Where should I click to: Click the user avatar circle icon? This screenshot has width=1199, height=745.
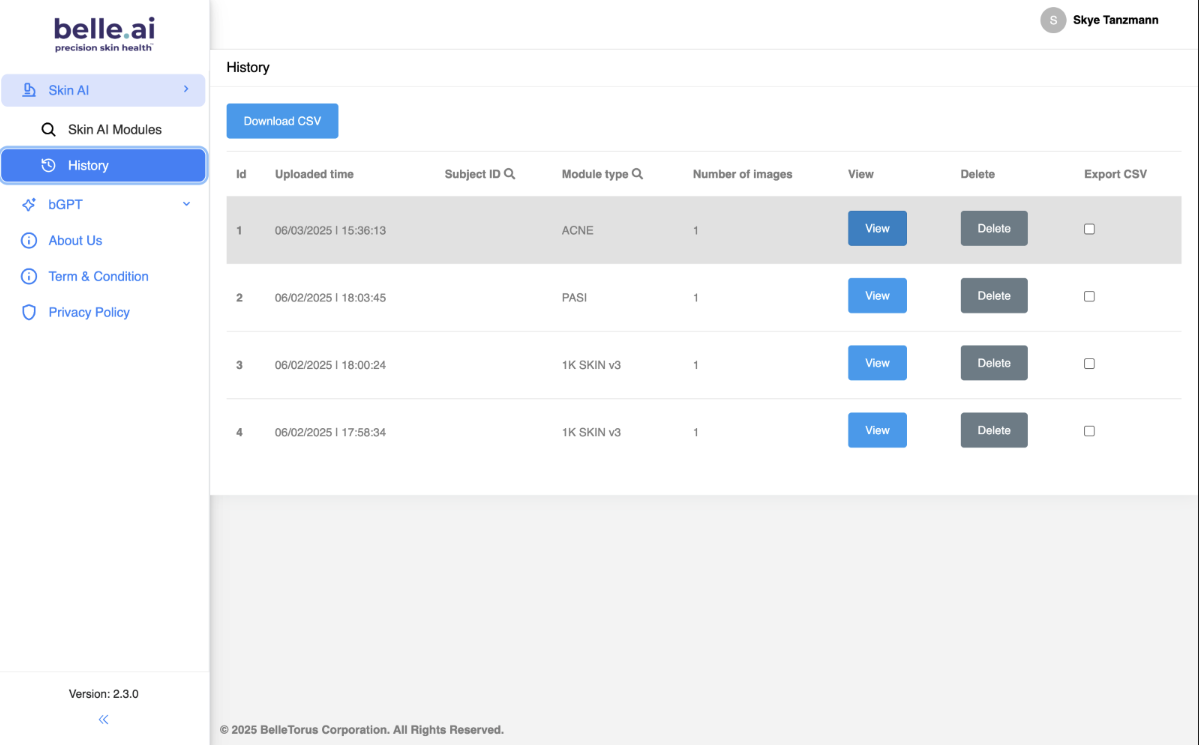pyautogui.click(x=1053, y=20)
